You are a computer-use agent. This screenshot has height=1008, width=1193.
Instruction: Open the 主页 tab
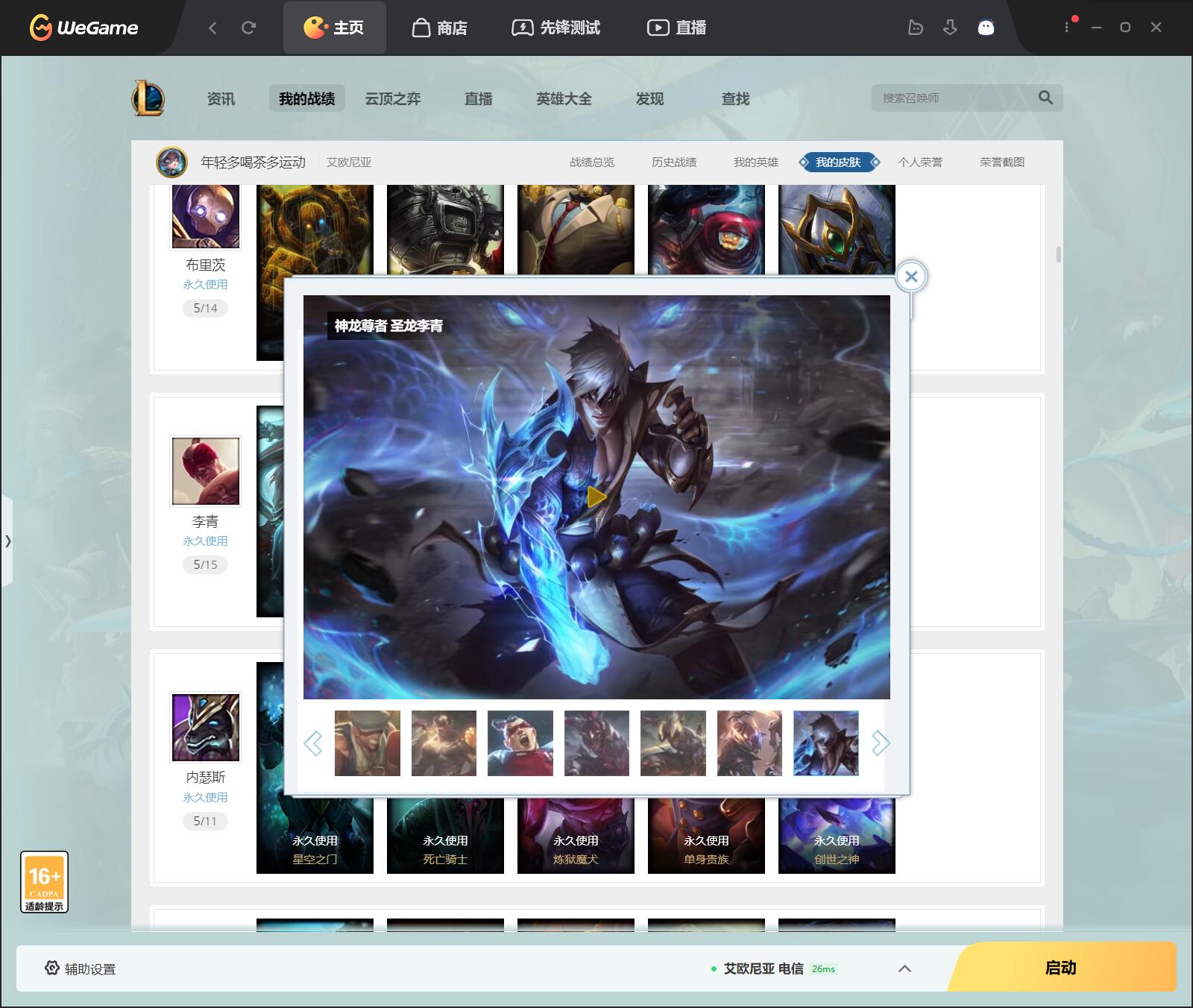click(334, 28)
